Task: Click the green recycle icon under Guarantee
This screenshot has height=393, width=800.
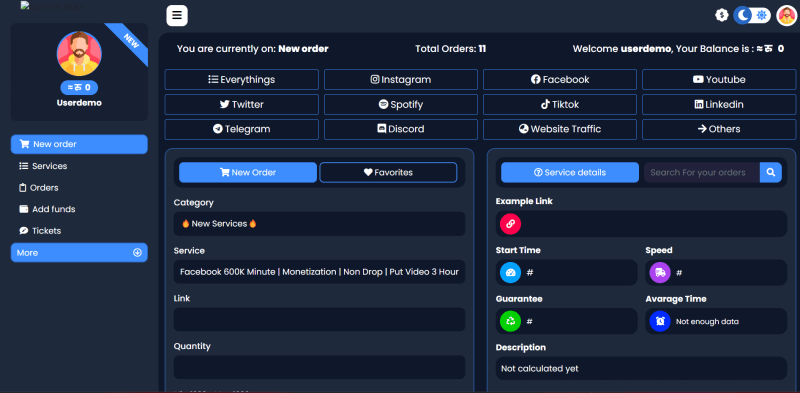Action: point(511,322)
